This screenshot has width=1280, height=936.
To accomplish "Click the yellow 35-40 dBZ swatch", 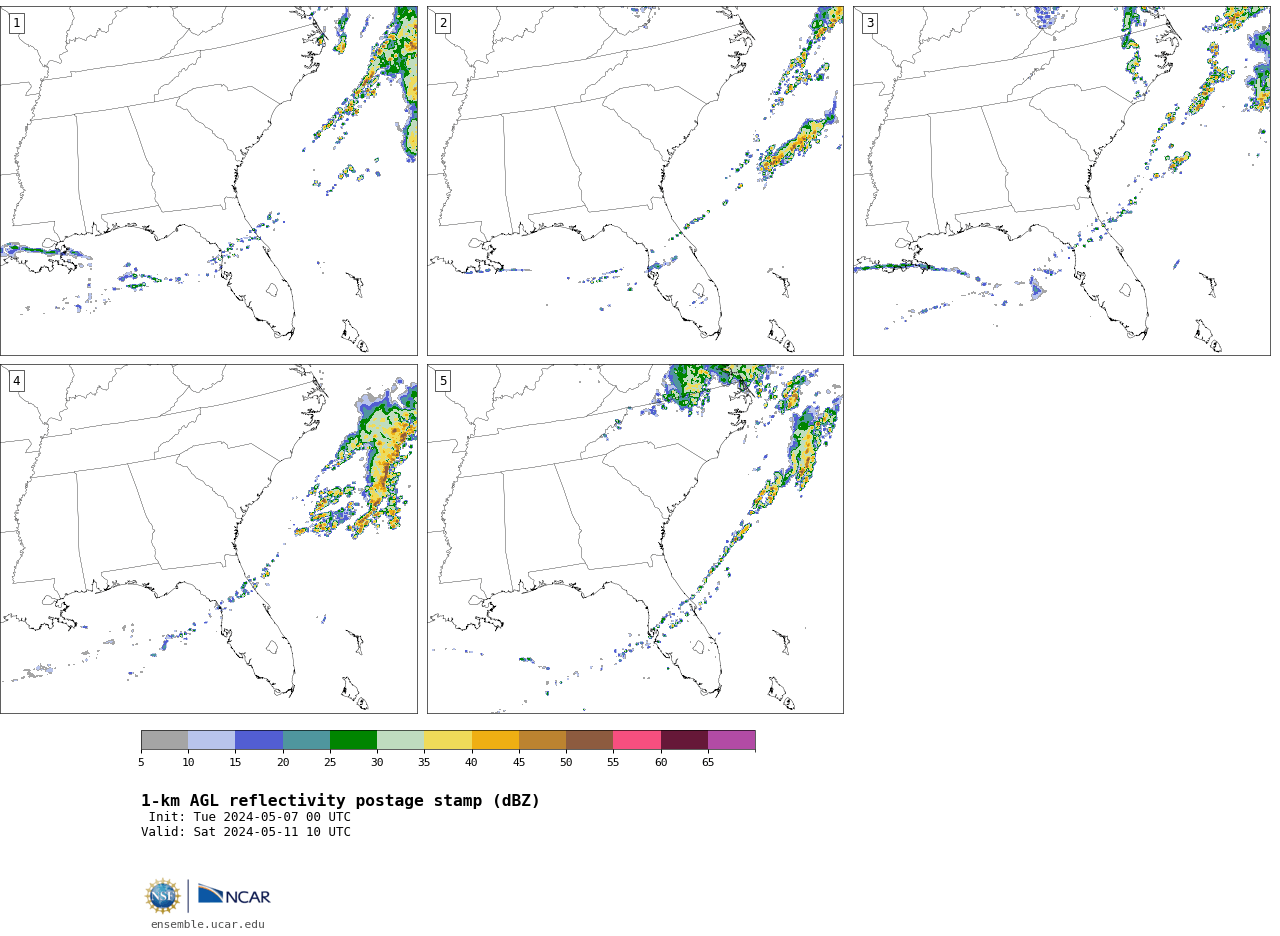I will click(x=448, y=740).
